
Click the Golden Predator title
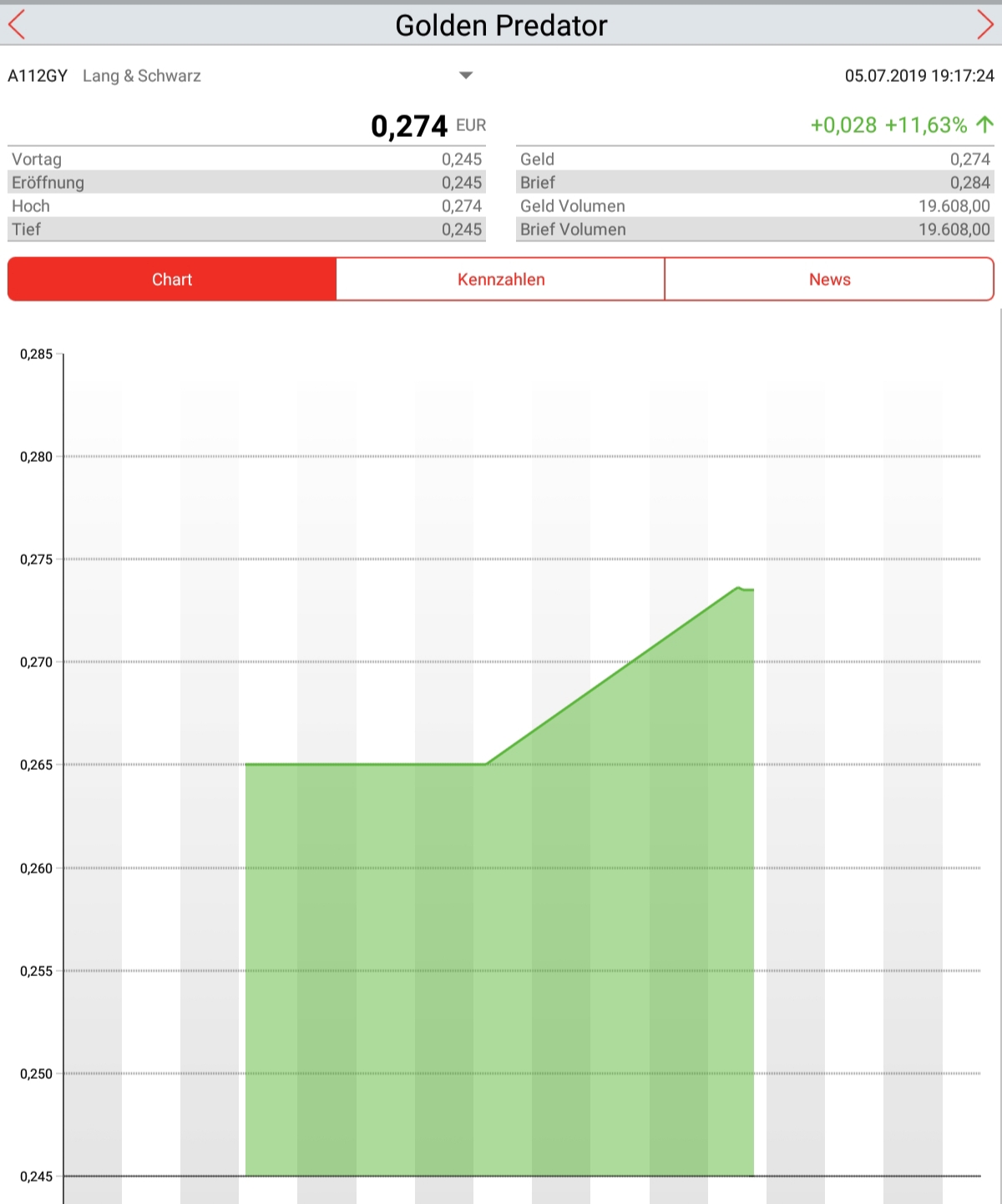click(501, 25)
